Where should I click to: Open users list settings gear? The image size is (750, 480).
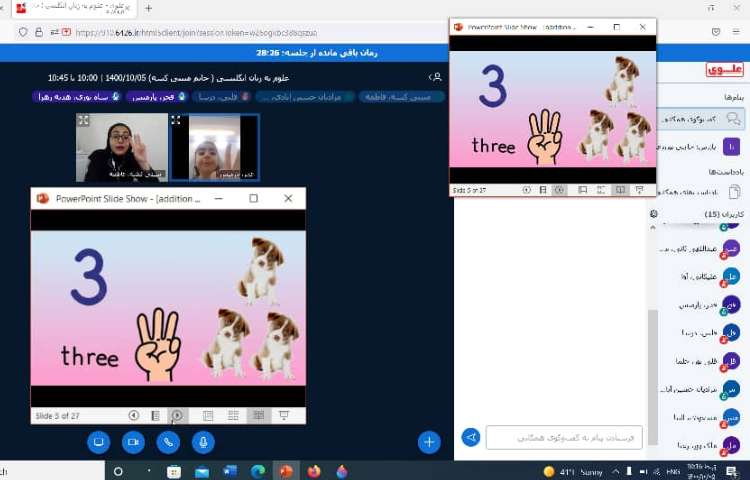pyautogui.click(x=654, y=213)
